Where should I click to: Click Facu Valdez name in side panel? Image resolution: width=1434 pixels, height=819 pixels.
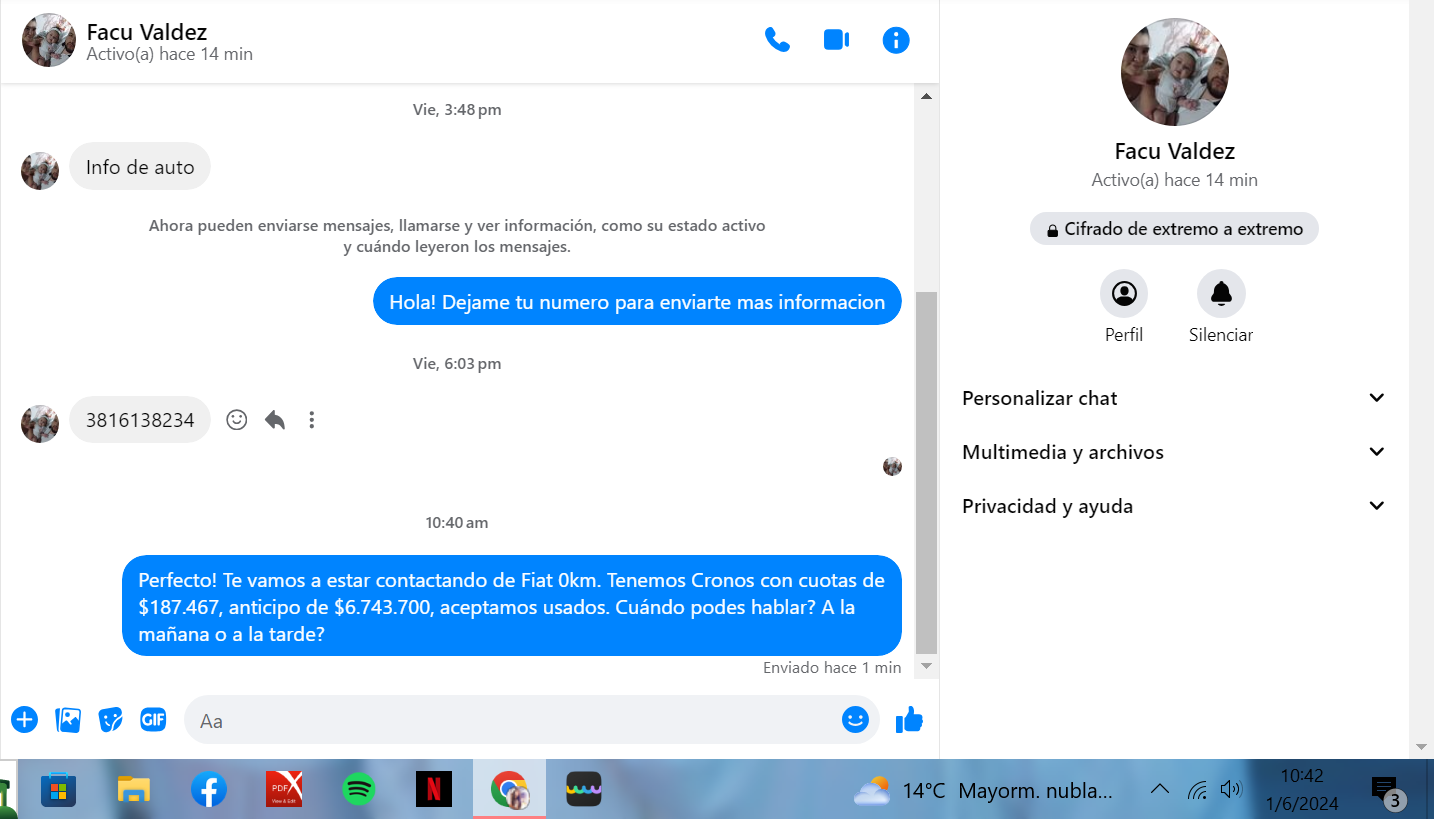click(1175, 151)
